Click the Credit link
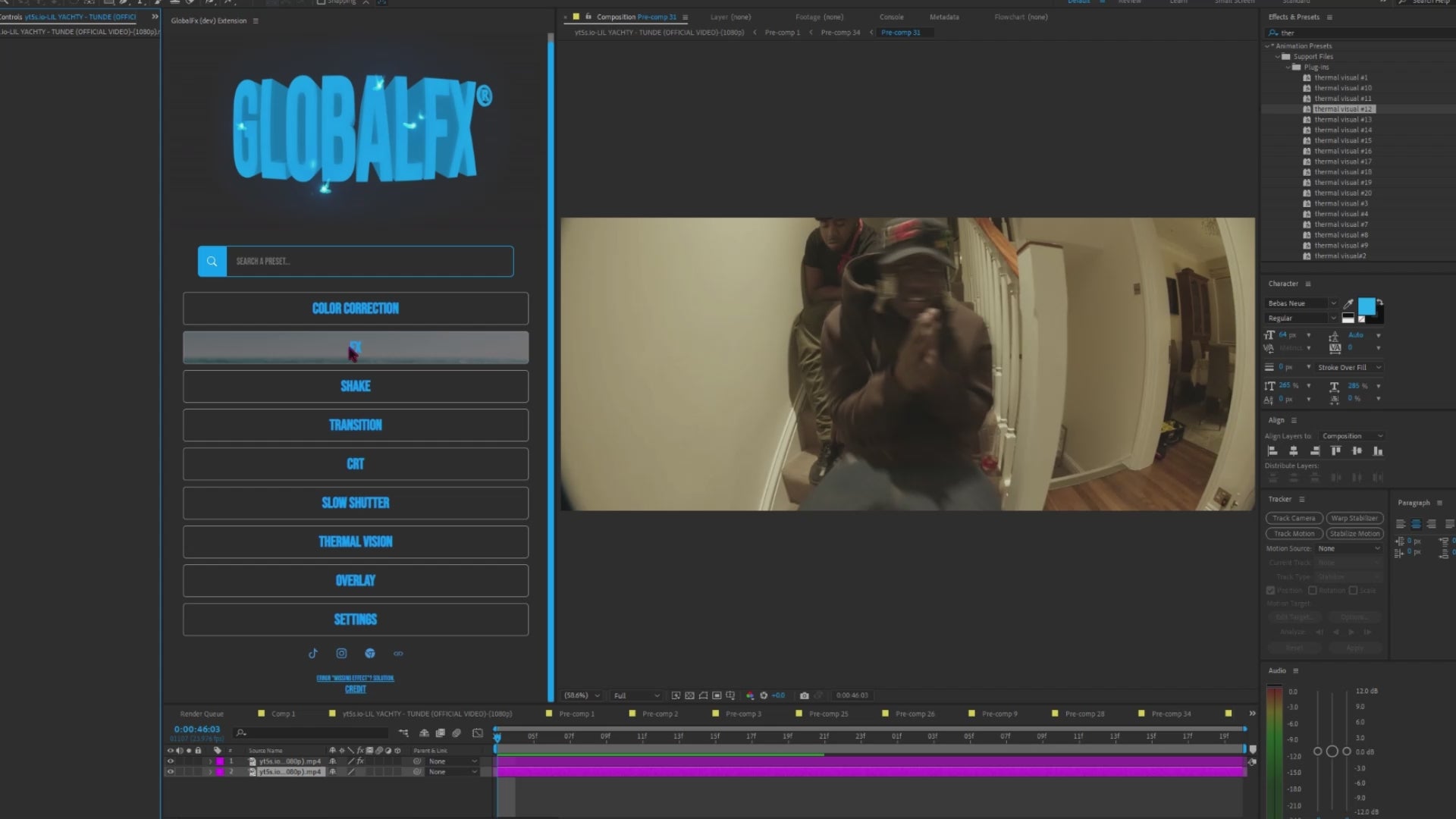 (x=356, y=689)
